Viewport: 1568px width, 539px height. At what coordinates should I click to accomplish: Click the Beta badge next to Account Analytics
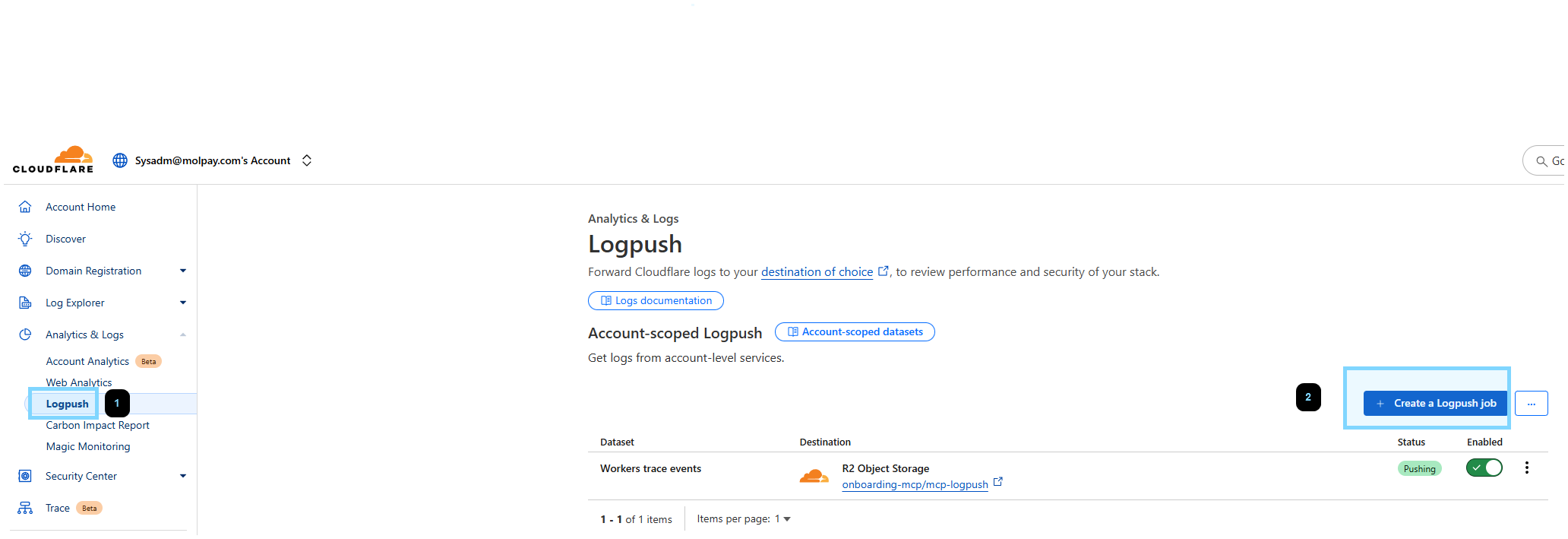coord(149,361)
